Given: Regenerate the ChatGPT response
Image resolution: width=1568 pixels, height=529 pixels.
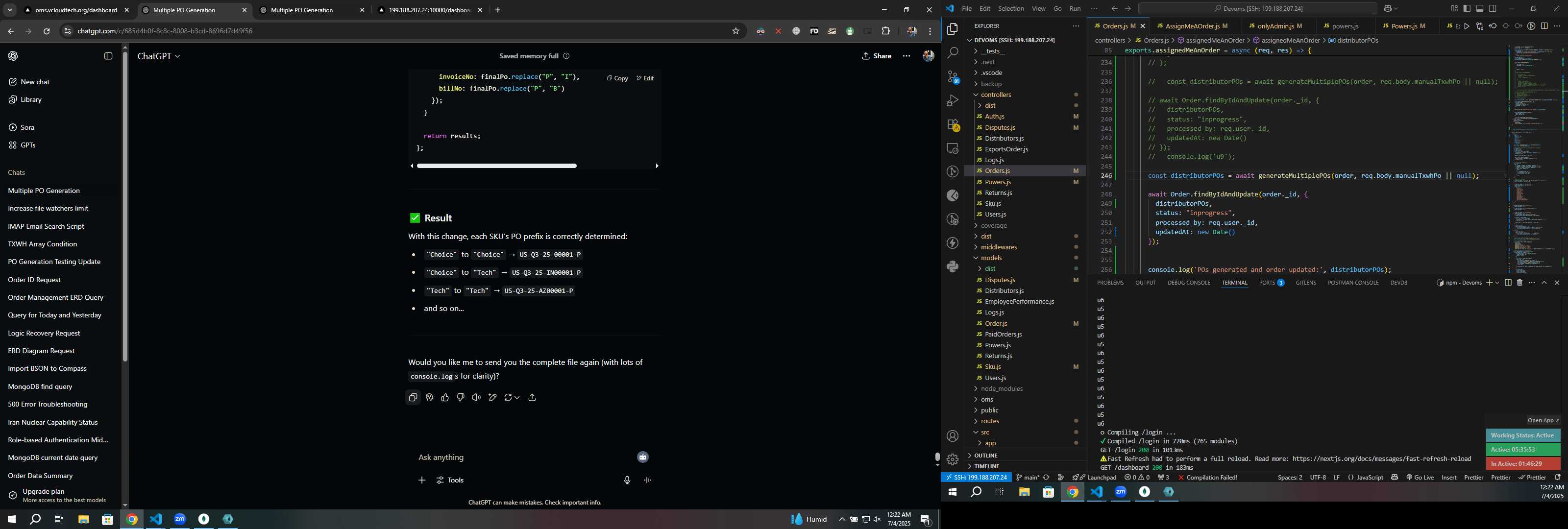Looking at the screenshot, I should tap(511, 398).
